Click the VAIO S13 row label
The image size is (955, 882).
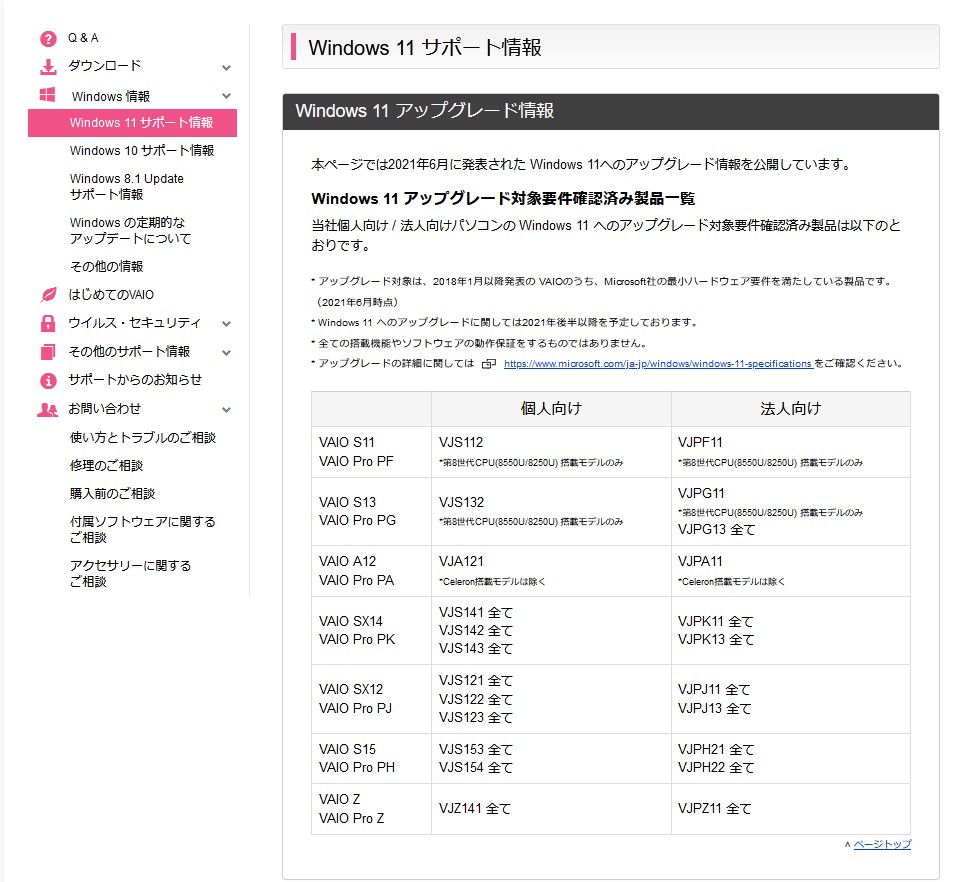coord(347,502)
